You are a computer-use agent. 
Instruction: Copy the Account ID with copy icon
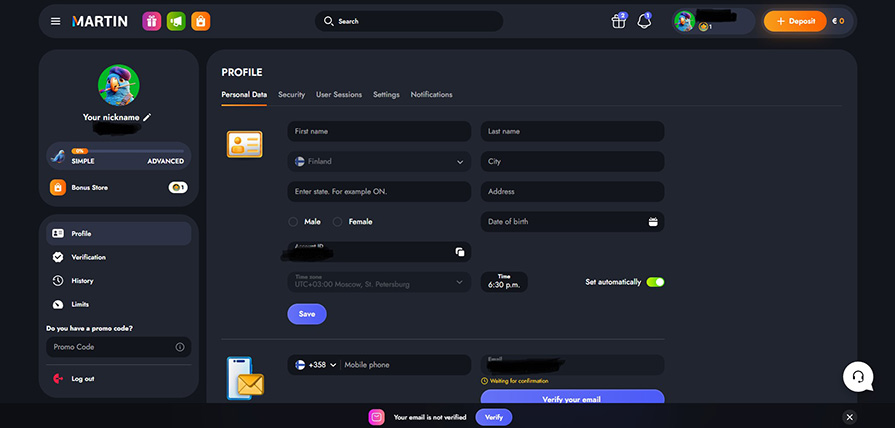click(459, 252)
